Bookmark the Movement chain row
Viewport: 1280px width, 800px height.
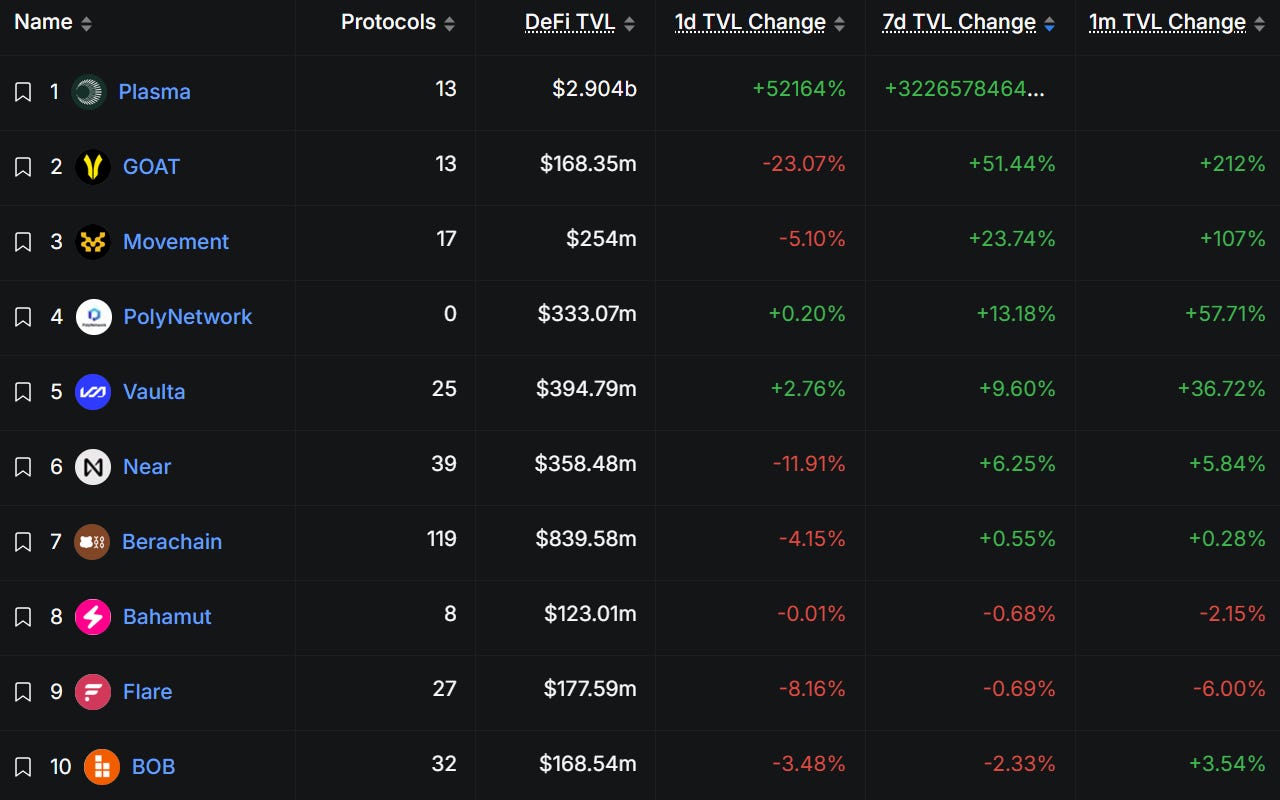tap(23, 242)
